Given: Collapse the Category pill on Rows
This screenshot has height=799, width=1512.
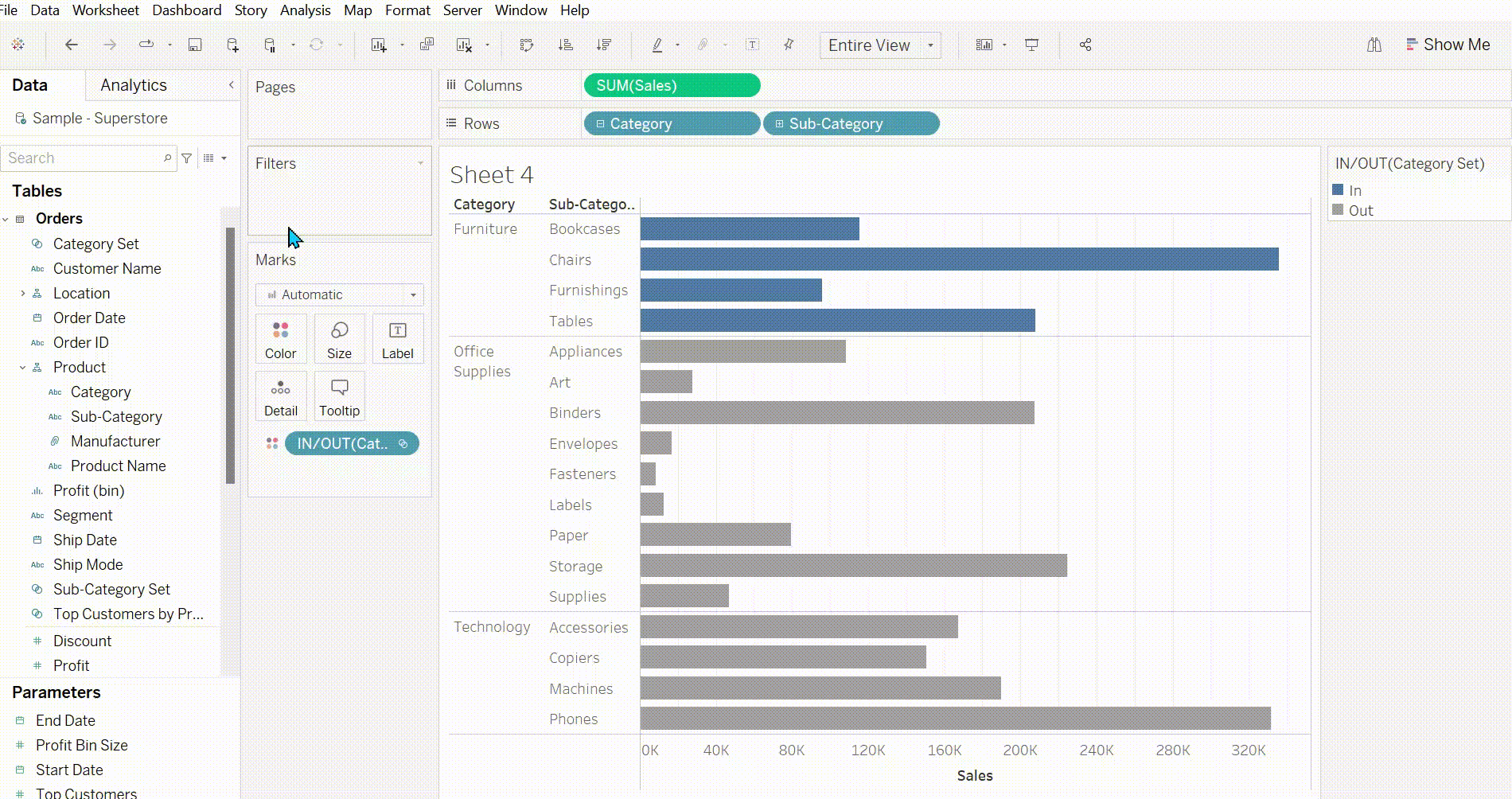Looking at the screenshot, I should pos(601,124).
